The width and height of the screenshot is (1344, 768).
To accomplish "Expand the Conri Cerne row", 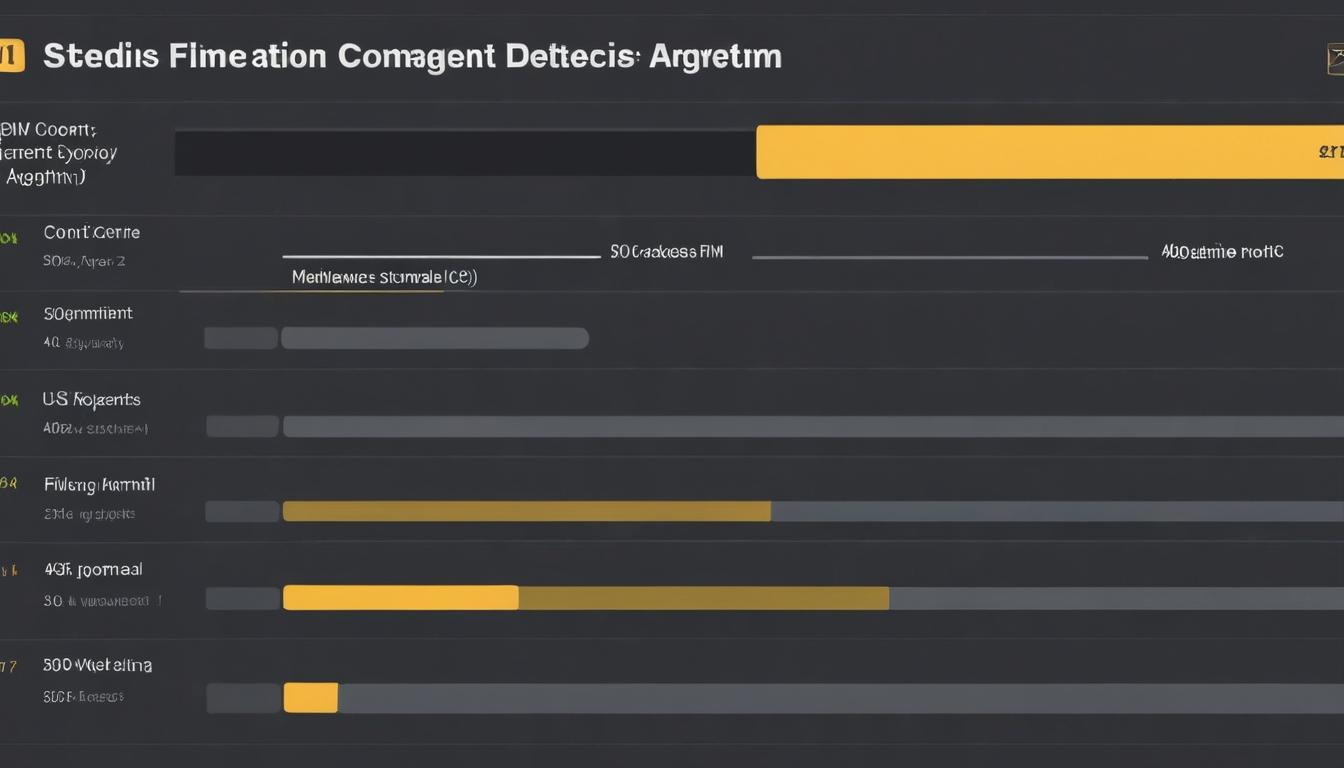I will 91,233.
